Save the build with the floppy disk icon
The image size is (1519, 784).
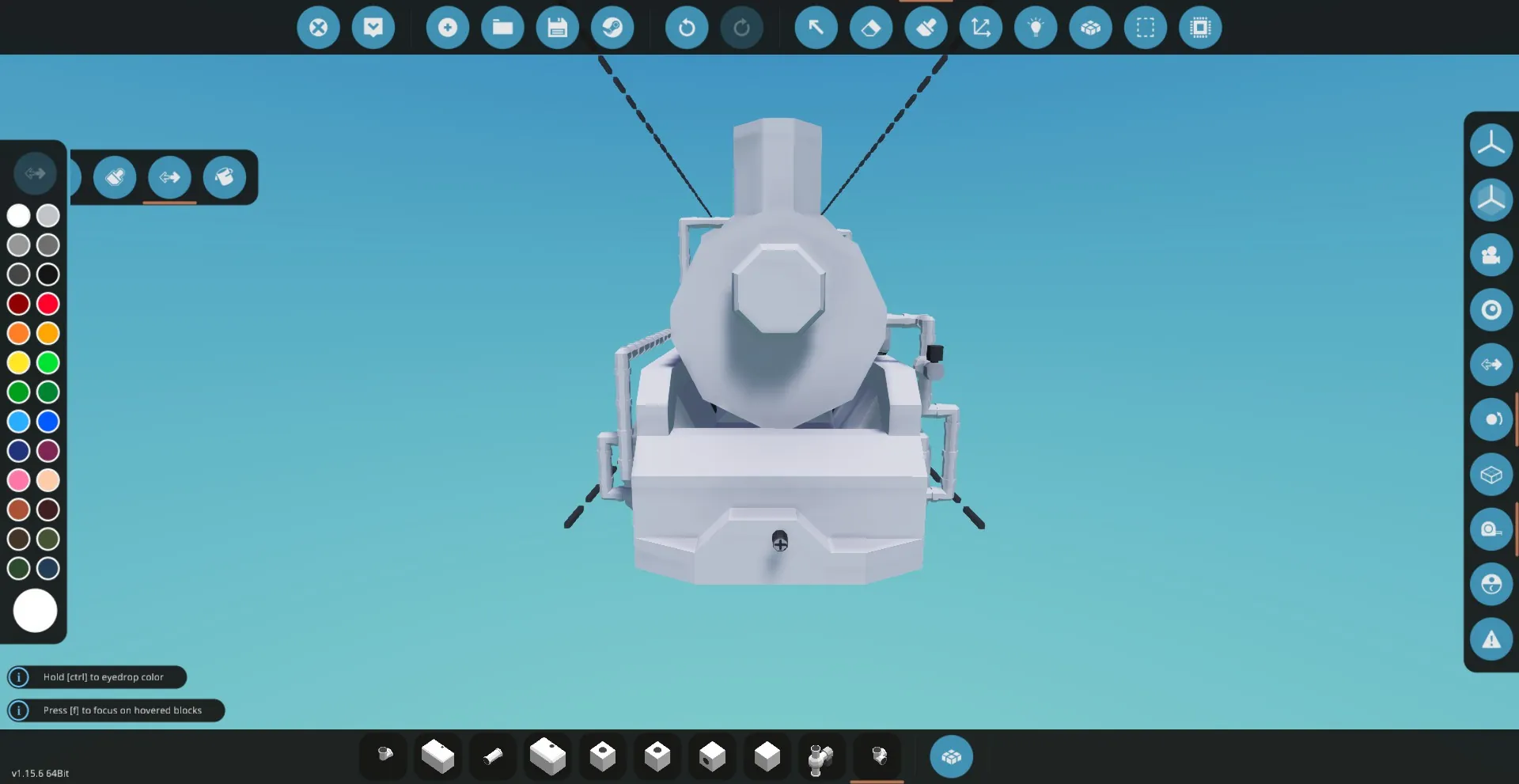(x=558, y=28)
